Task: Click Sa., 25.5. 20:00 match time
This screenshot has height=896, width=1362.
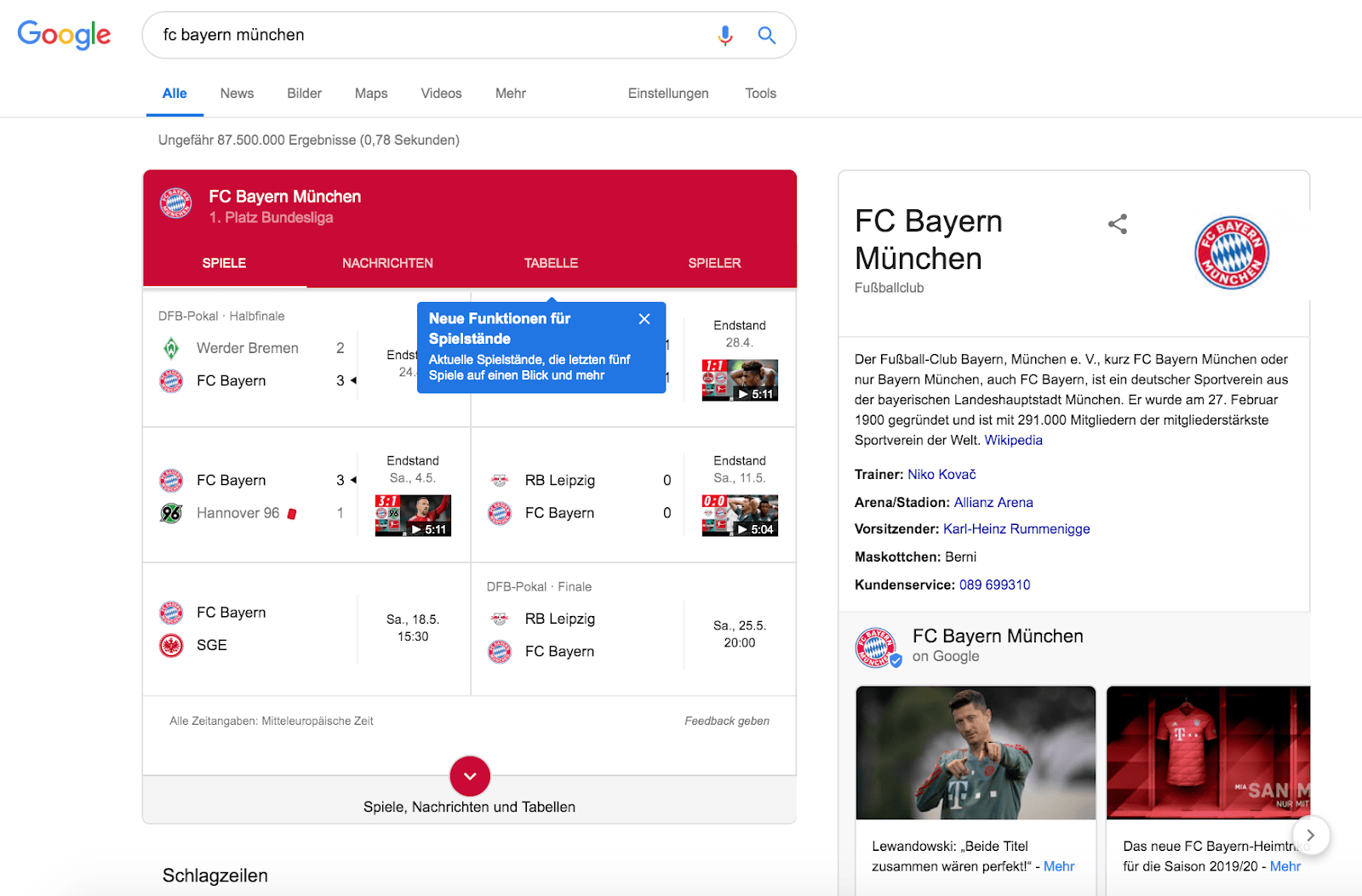Action: pos(740,635)
